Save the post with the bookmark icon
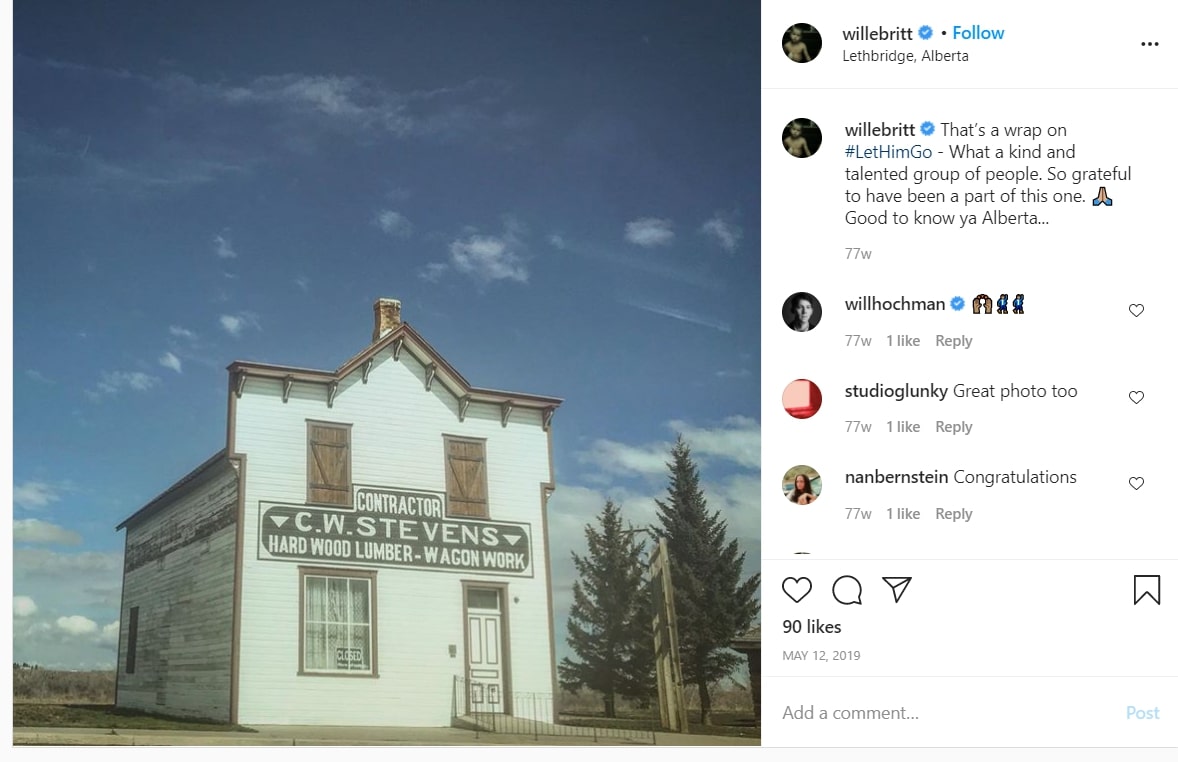 point(1146,590)
